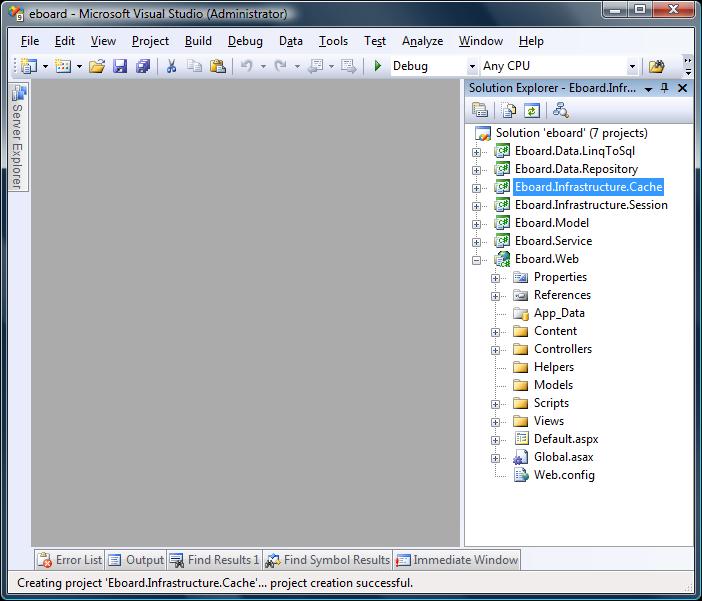Click the Save floppy disk icon
702x601 pixels.
coord(120,66)
